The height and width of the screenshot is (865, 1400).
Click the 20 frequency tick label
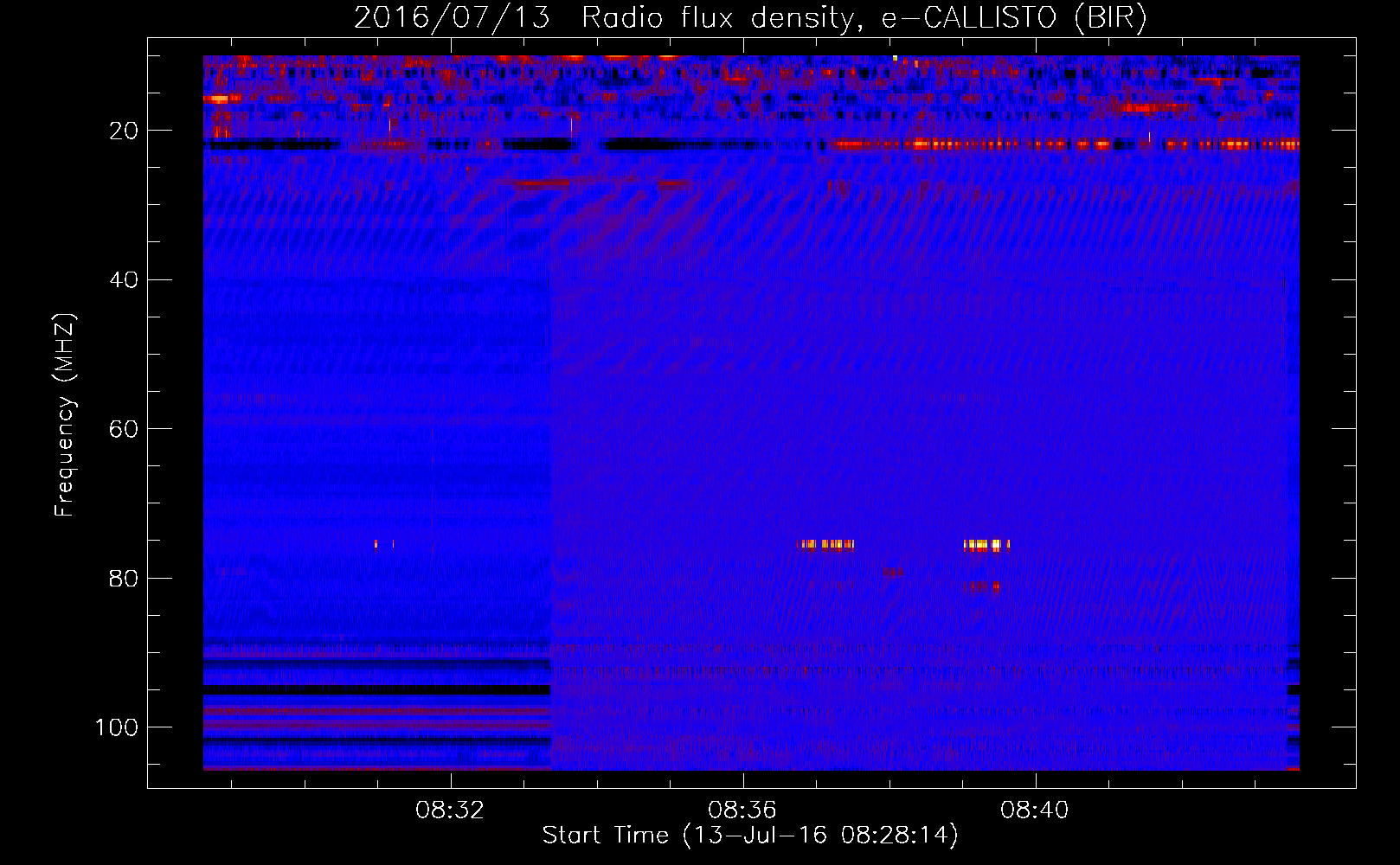tap(125, 131)
